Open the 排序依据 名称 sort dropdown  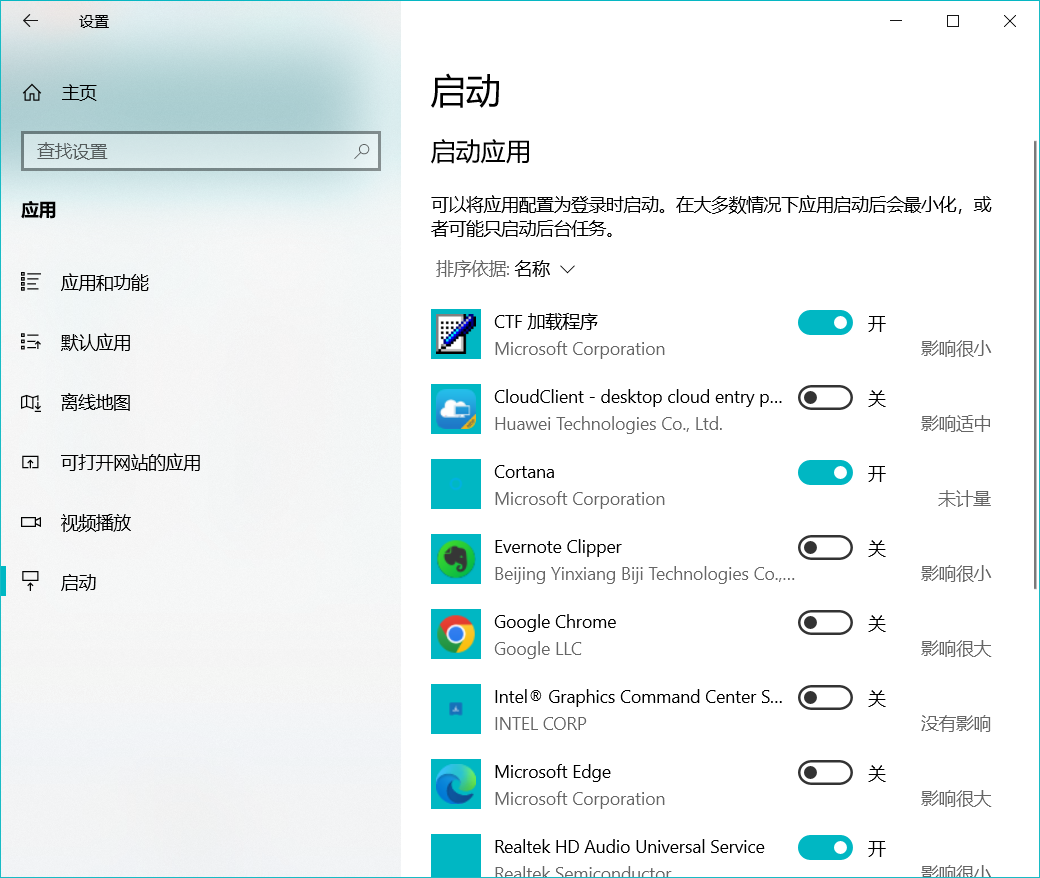tap(505, 269)
